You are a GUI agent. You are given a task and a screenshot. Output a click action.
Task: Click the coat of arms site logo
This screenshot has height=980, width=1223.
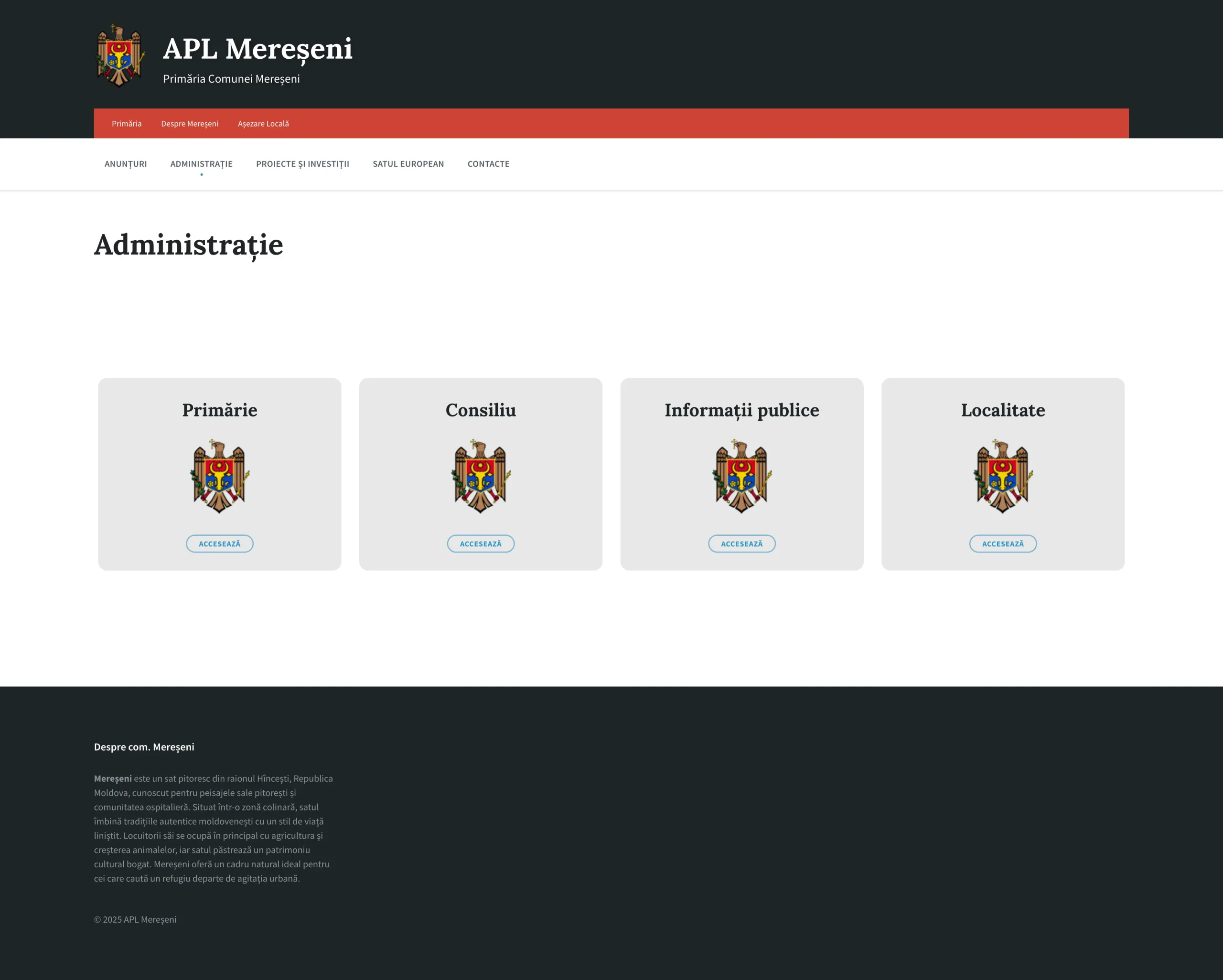pyautogui.click(x=119, y=55)
